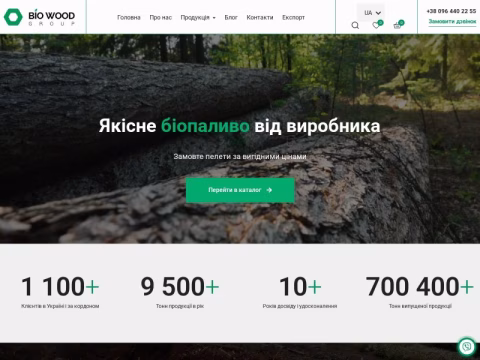Viewport: 480px width, 360px height.
Task: Open the Експорт page
Action: coord(293,18)
